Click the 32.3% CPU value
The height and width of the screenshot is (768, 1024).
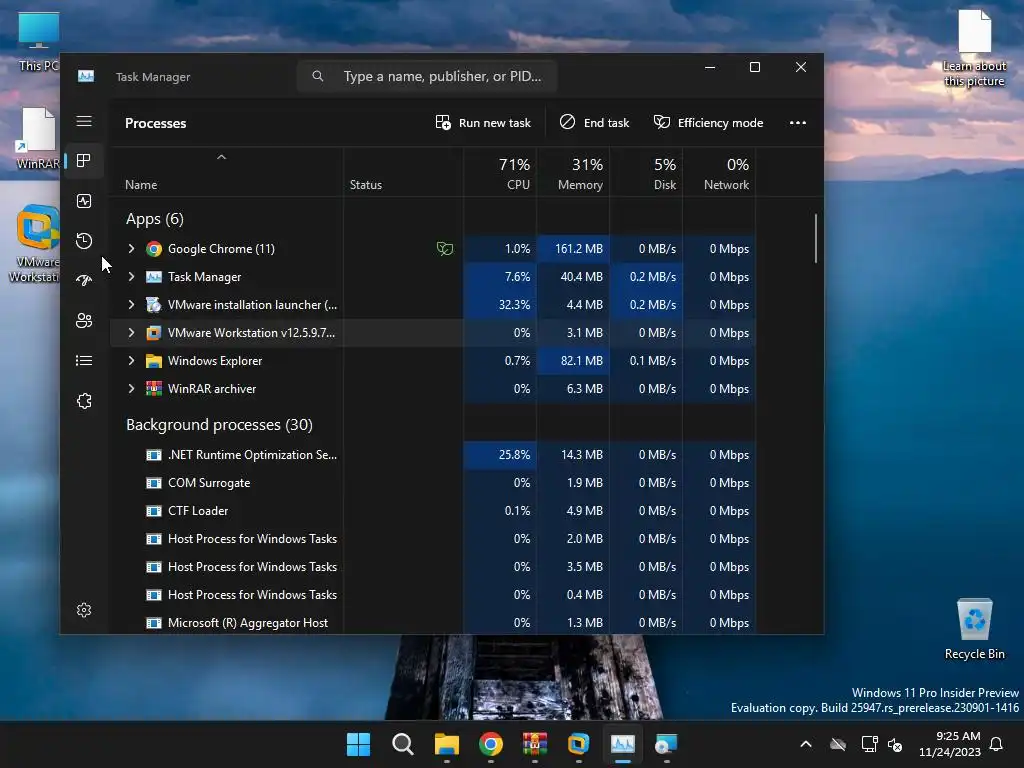pos(514,304)
